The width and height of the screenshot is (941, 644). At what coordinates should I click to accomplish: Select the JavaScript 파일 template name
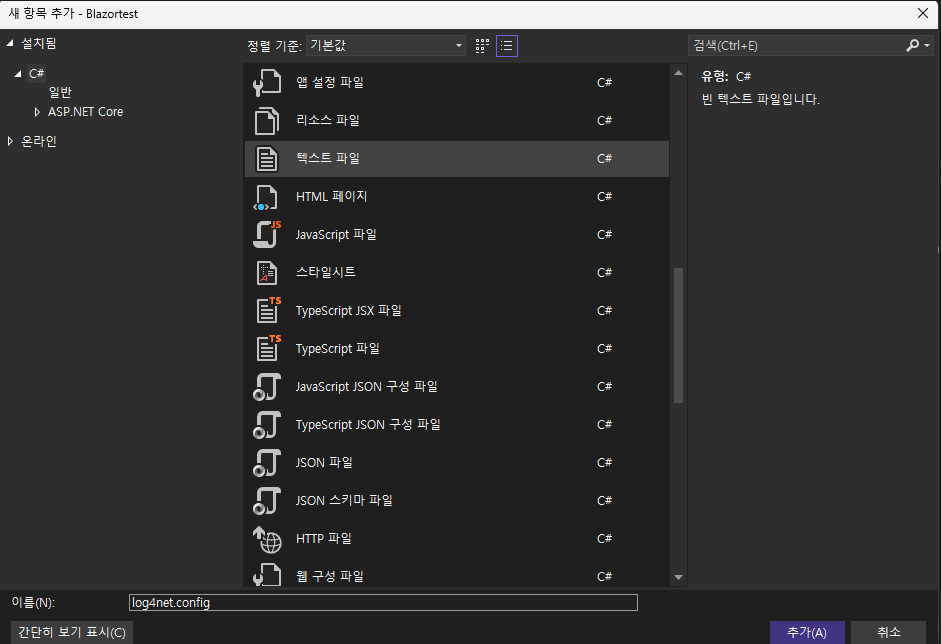(x=336, y=234)
